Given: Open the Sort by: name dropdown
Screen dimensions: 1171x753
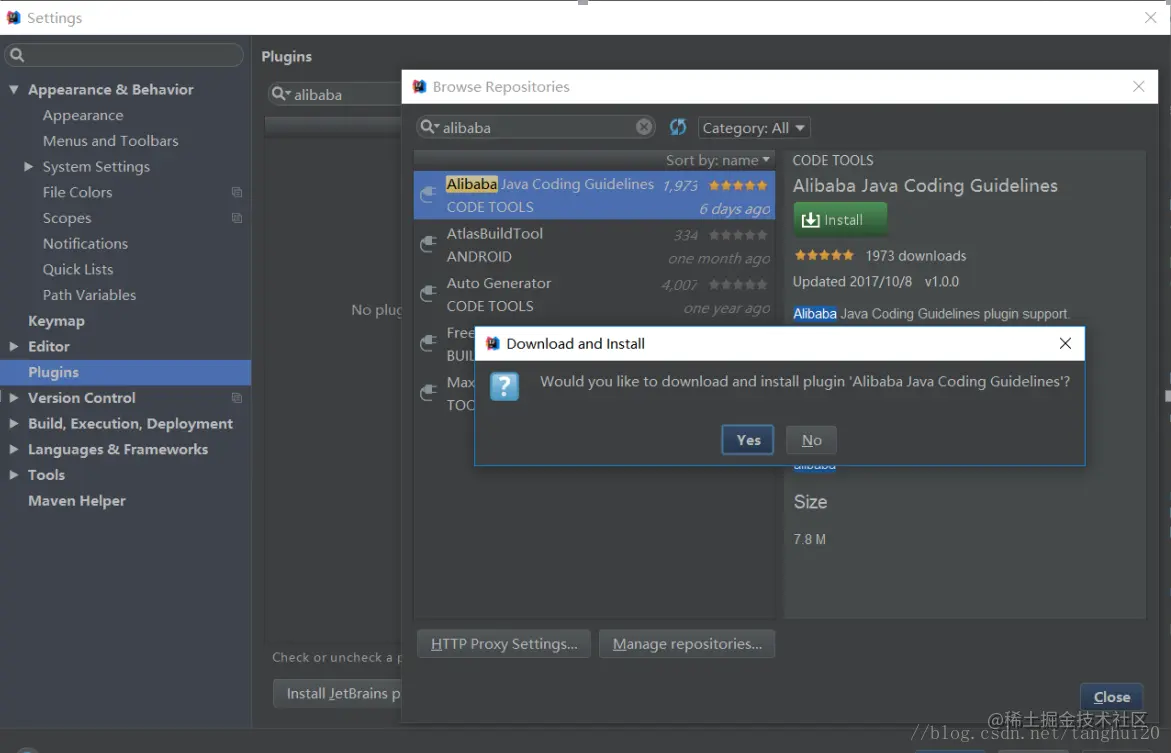Looking at the screenshot, I should coord(718,160).
